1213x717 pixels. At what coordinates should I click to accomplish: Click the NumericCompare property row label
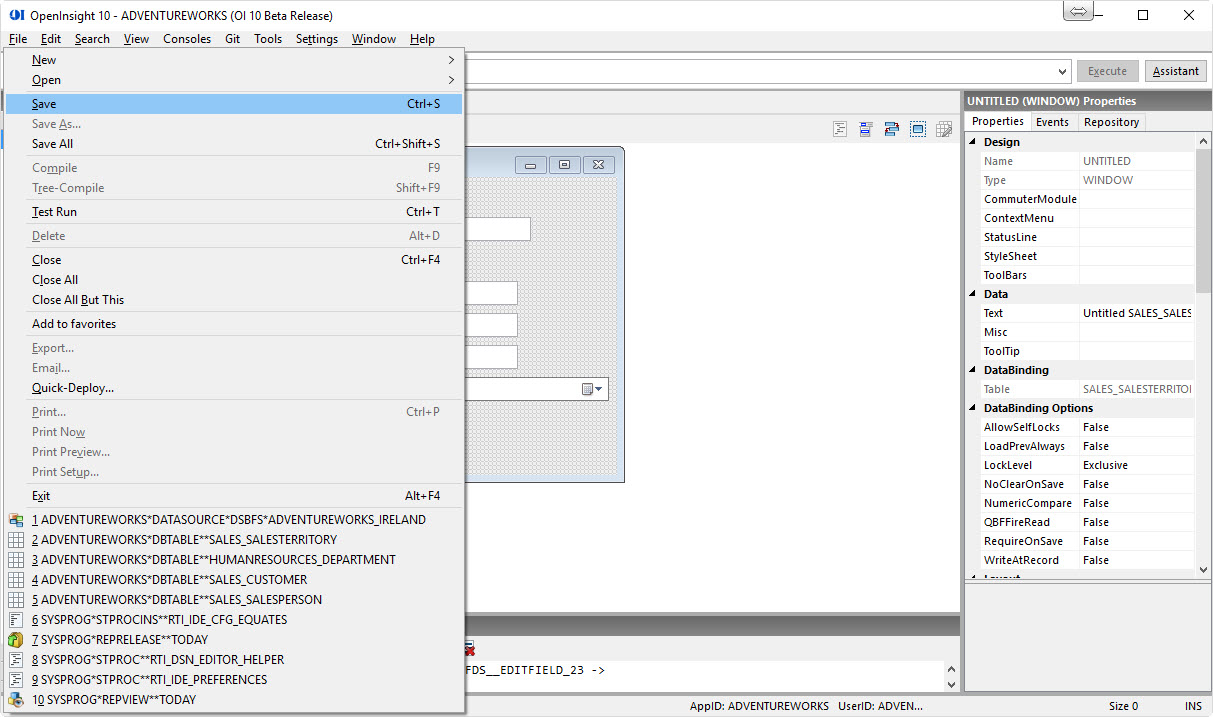tap(1027, 503)
